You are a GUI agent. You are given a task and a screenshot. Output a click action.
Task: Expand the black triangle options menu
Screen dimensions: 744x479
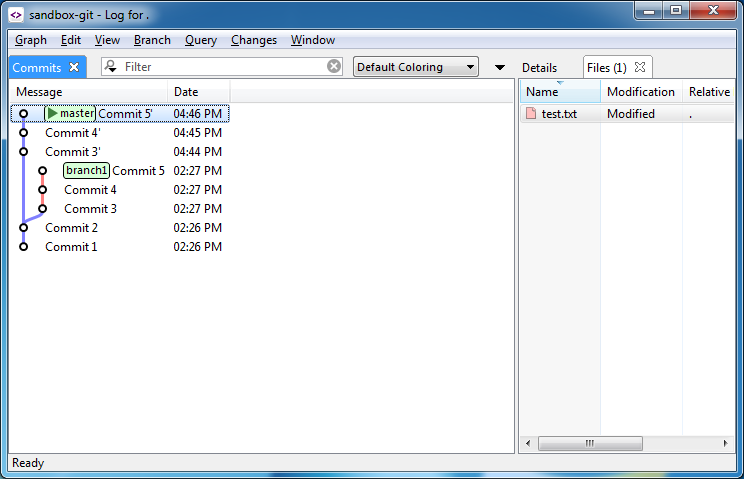[500, 68]
